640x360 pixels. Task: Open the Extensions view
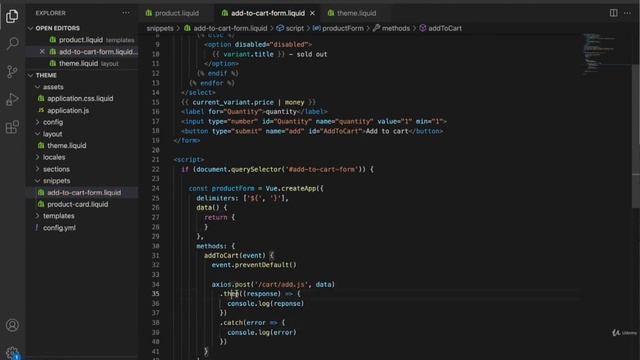click(12, 127)
